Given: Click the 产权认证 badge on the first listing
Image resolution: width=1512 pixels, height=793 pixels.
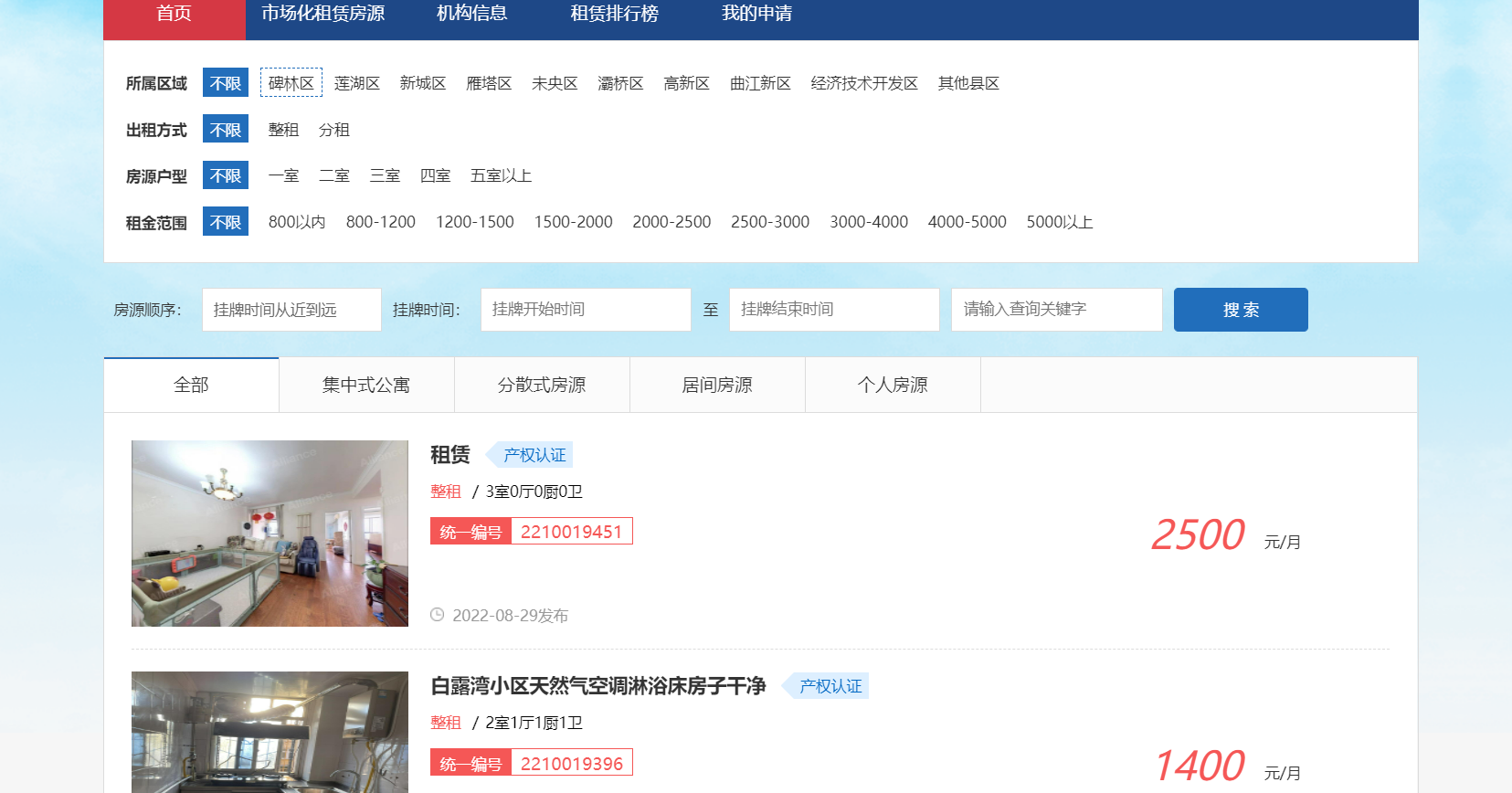Looking at the screenshot, I should pyautogui.click(x=534, y=455).
